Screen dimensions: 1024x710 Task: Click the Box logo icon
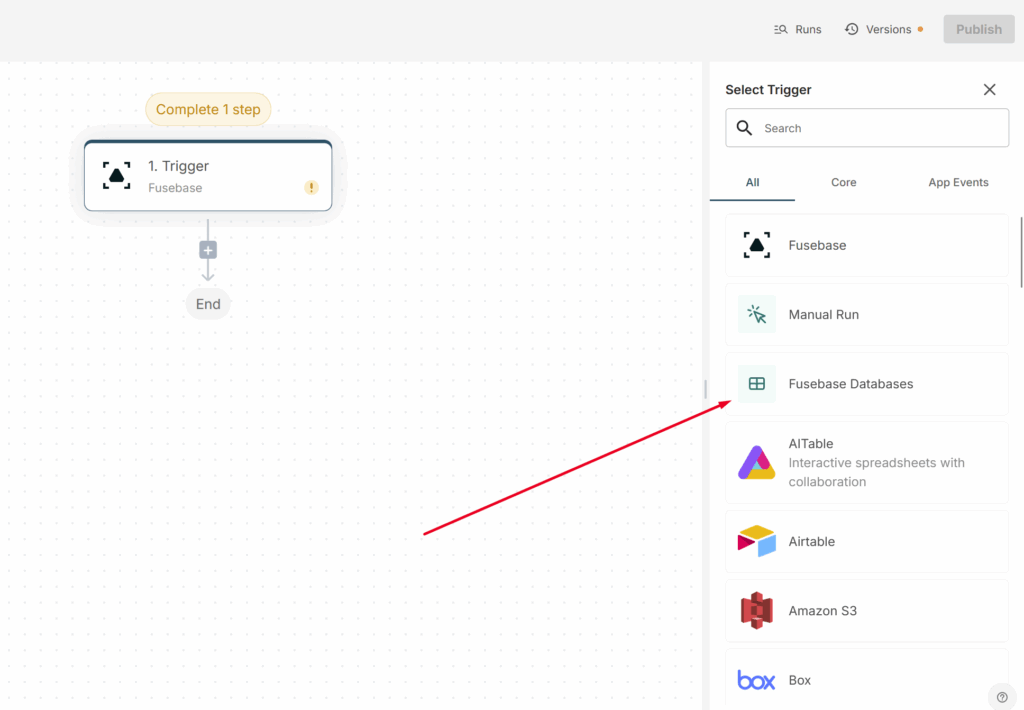tap(757, 680)
